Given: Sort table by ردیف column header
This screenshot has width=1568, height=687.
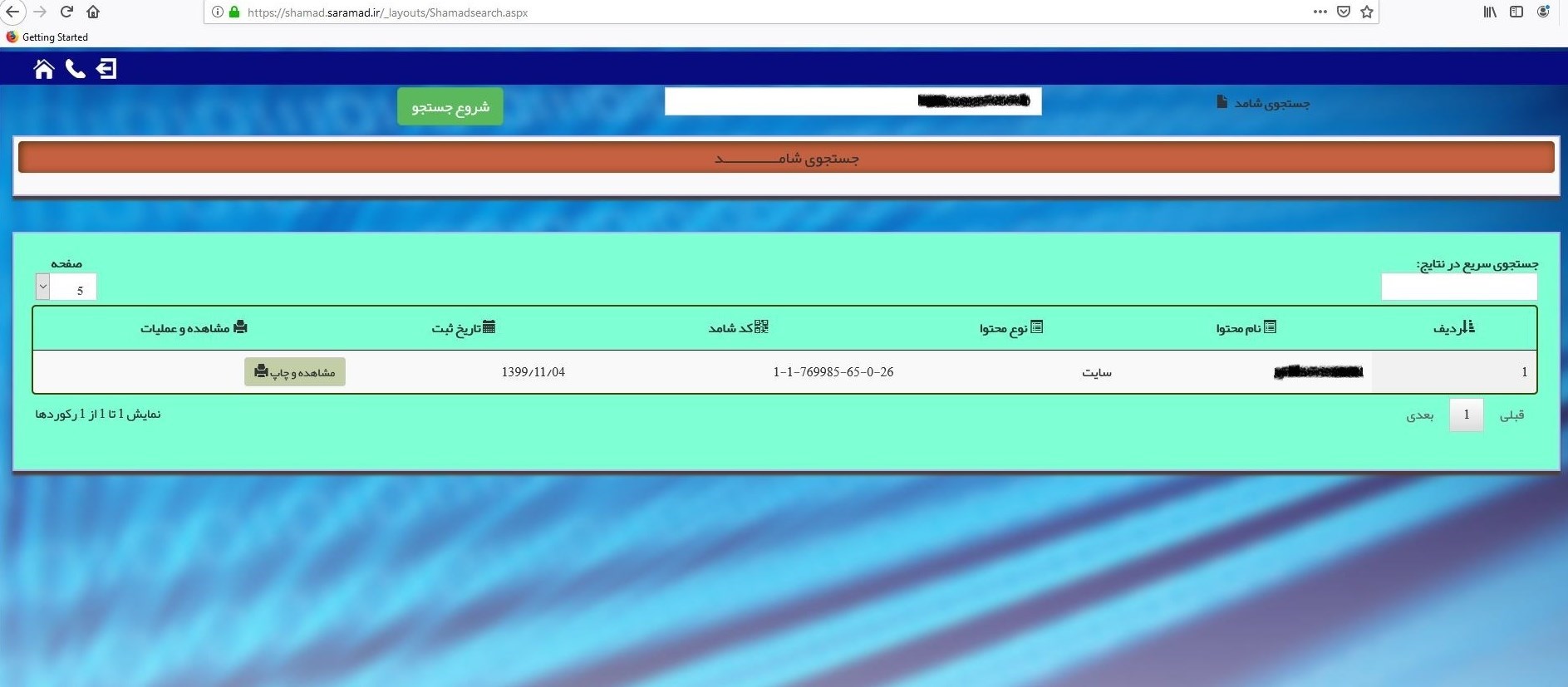Looking at the screenshot, I should [1453, 328].
